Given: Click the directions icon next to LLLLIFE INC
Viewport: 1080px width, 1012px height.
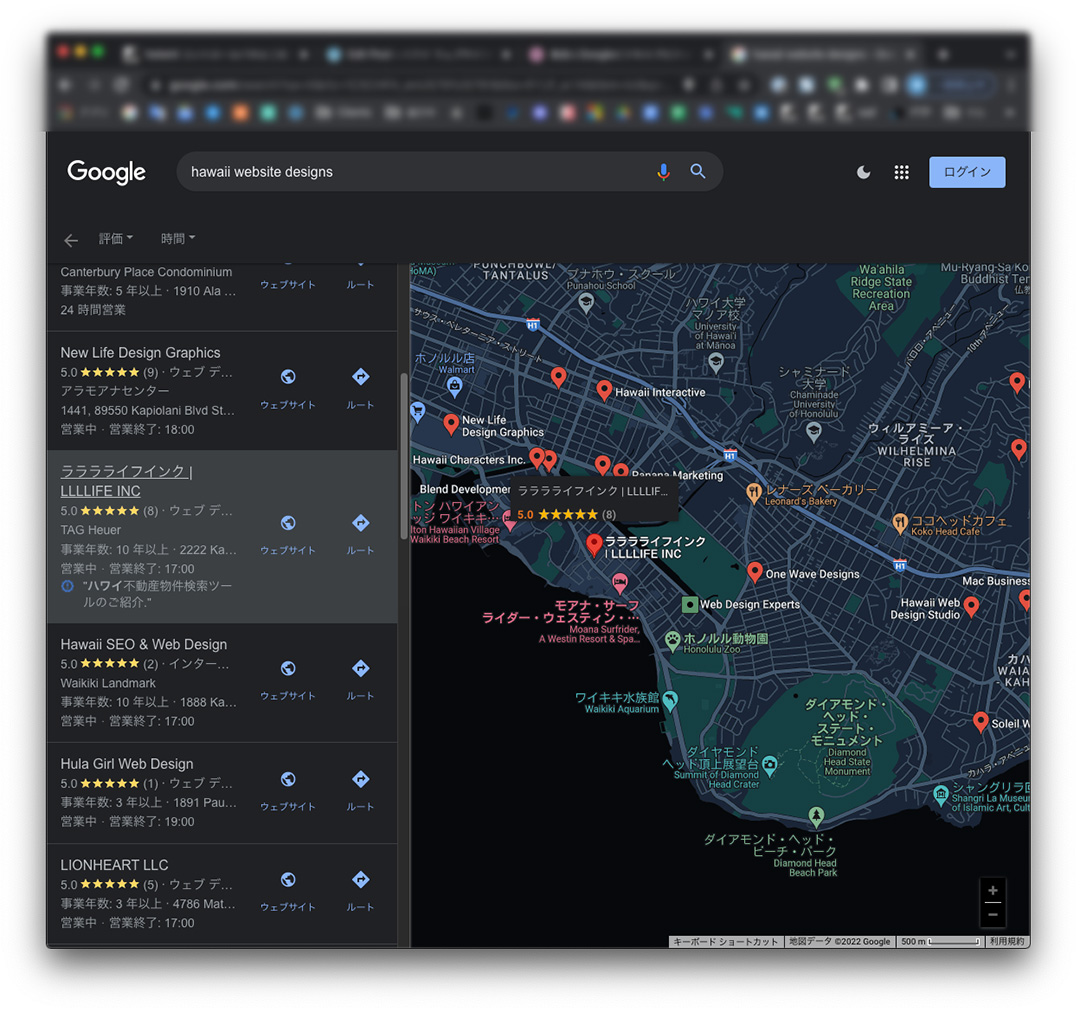Looking at the screenshot, I should pyautogui.click(x=360, y=522).
